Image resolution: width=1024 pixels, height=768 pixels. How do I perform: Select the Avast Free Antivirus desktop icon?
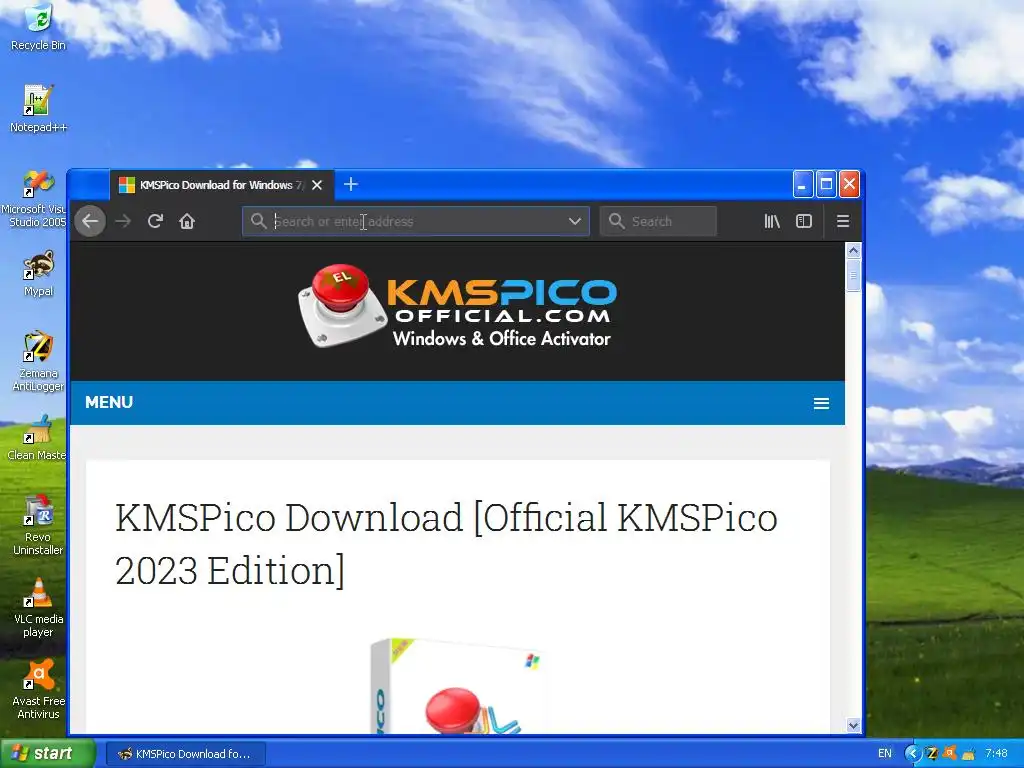click(38, 690)
